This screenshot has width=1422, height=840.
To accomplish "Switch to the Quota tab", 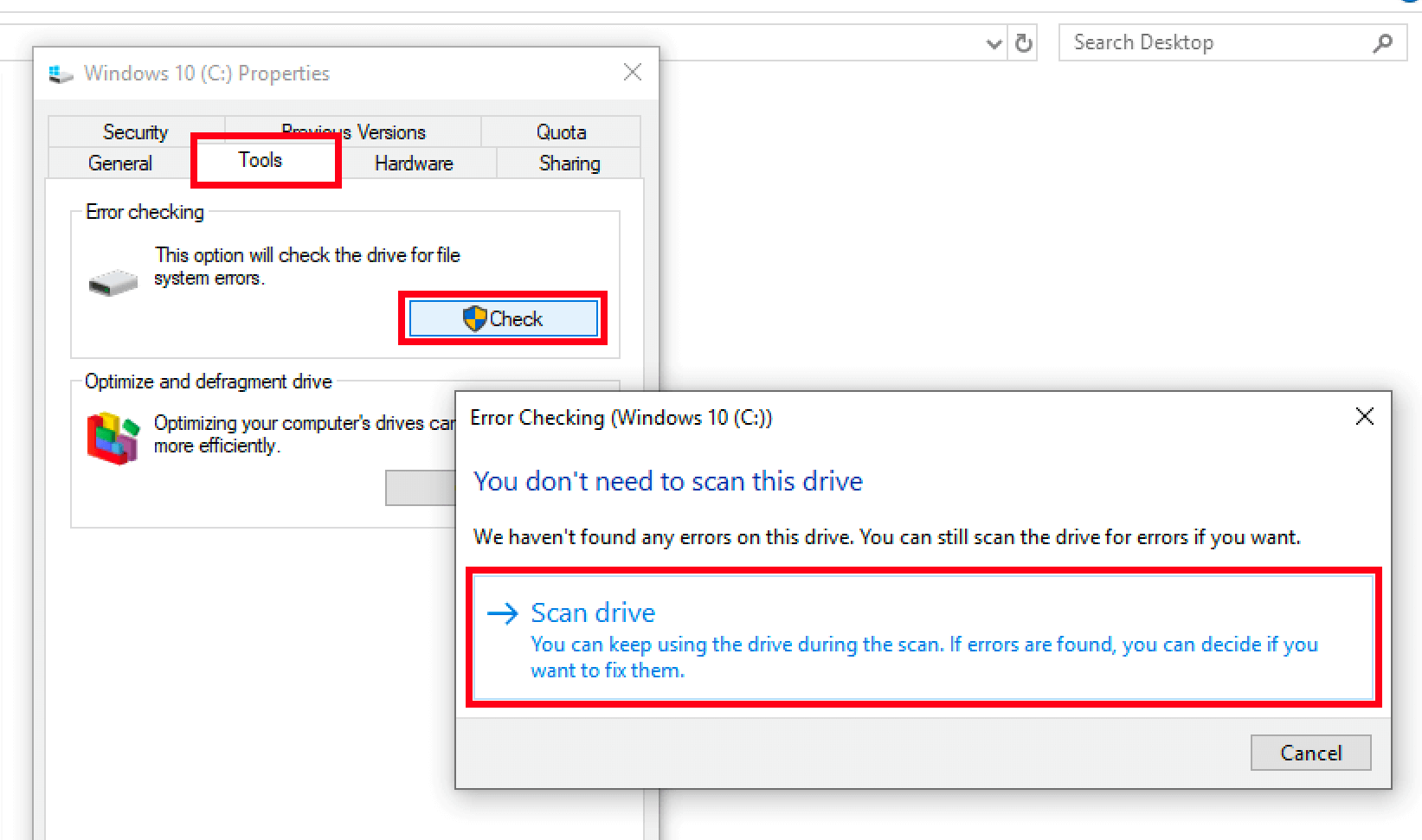I will pos(561,131).
